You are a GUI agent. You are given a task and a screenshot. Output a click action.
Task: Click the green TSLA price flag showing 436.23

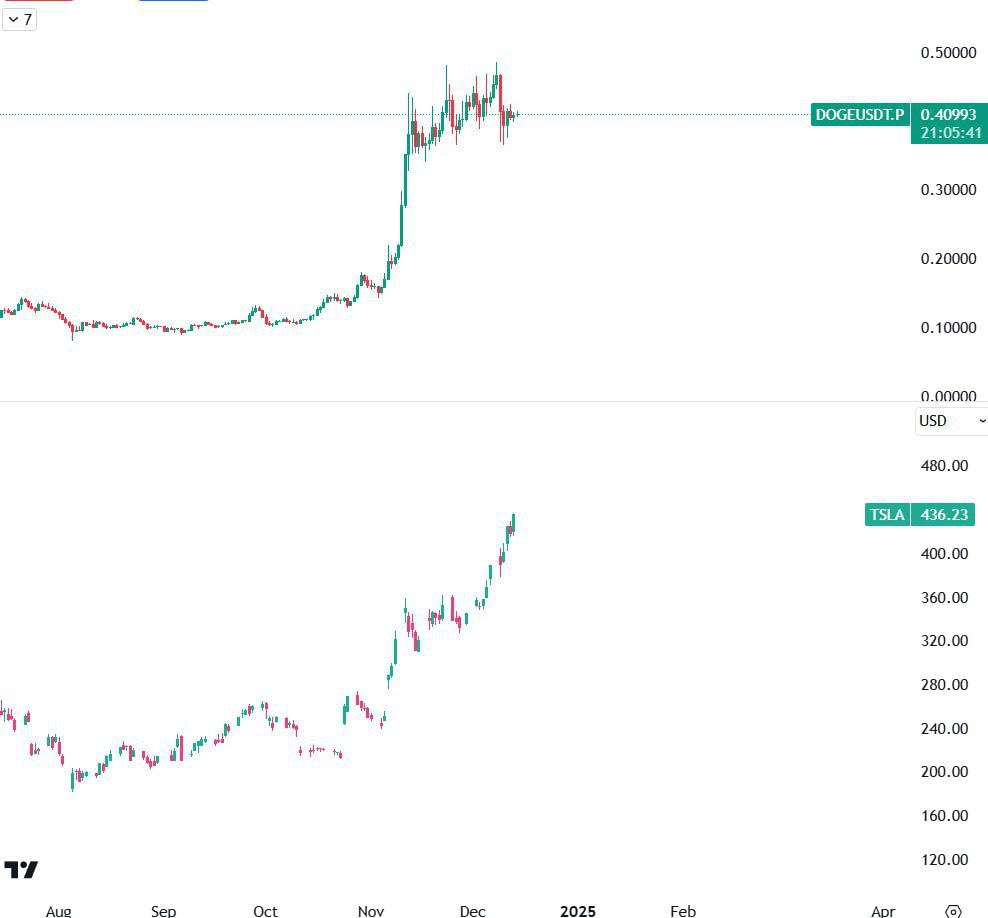coord(942,514)
